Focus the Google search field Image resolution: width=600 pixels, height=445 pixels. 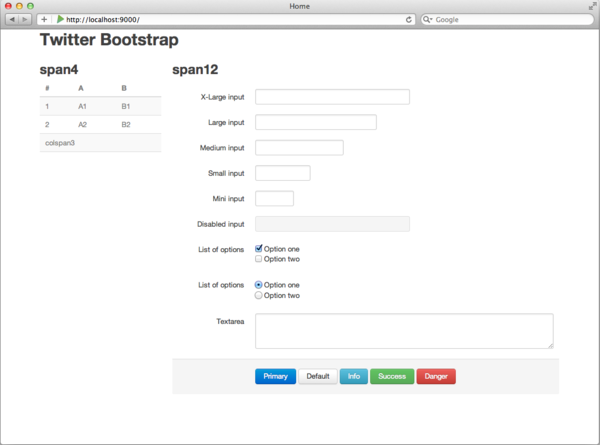(x=507, y=20)
